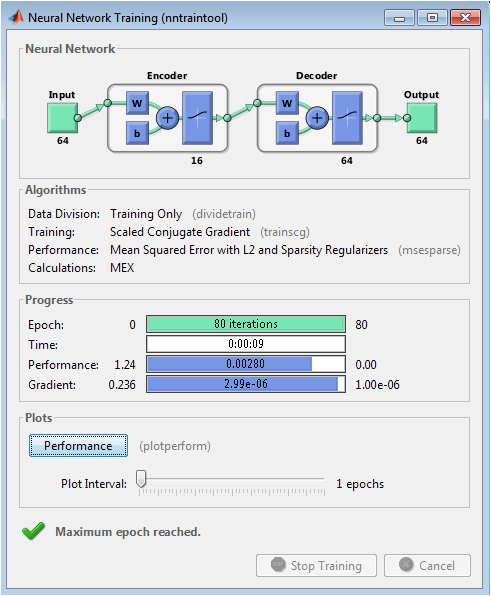491x596 pixels.
Task: Select the Encoder weight W block
Action: (137, 103)
